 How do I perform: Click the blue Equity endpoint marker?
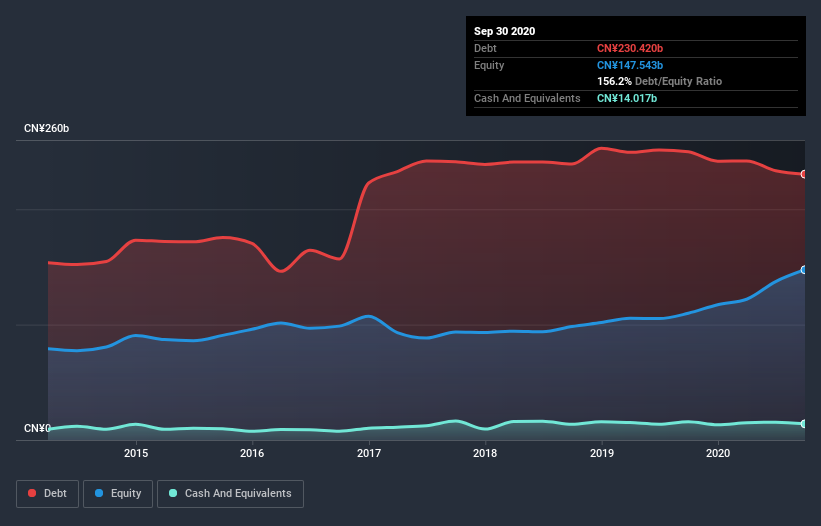coord(804,270)
